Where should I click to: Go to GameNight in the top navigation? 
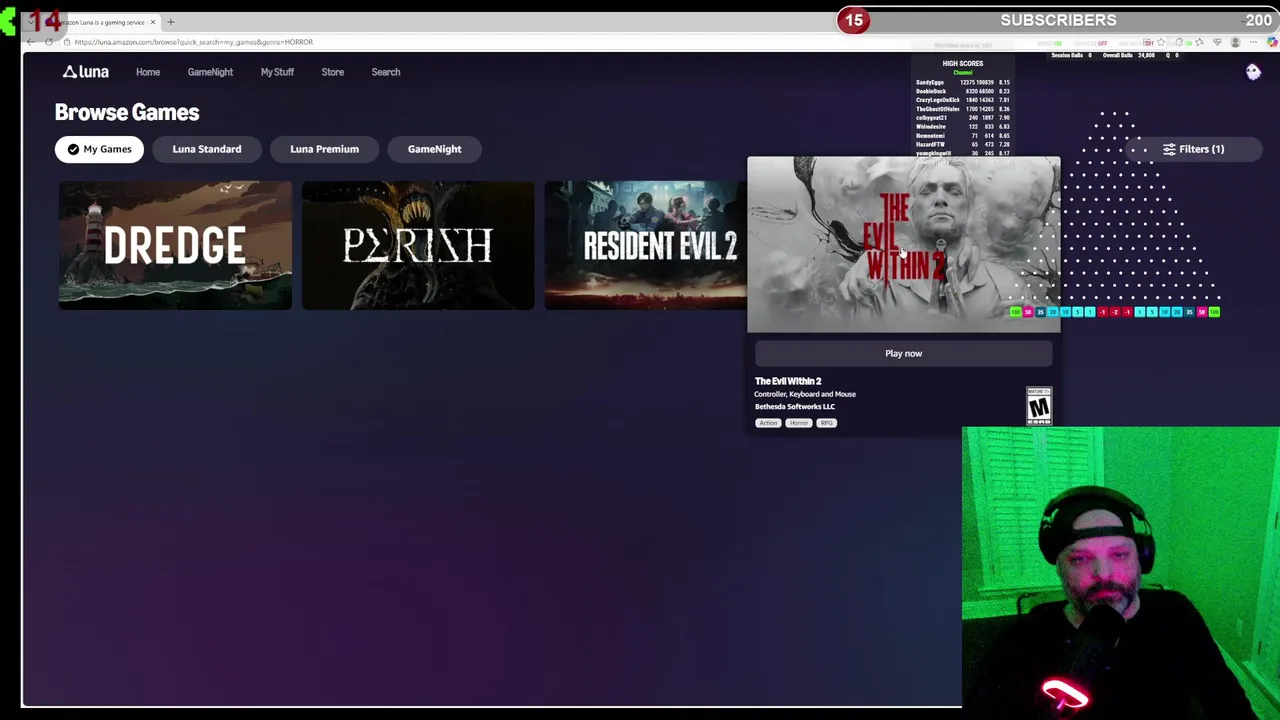coord(210,72)
